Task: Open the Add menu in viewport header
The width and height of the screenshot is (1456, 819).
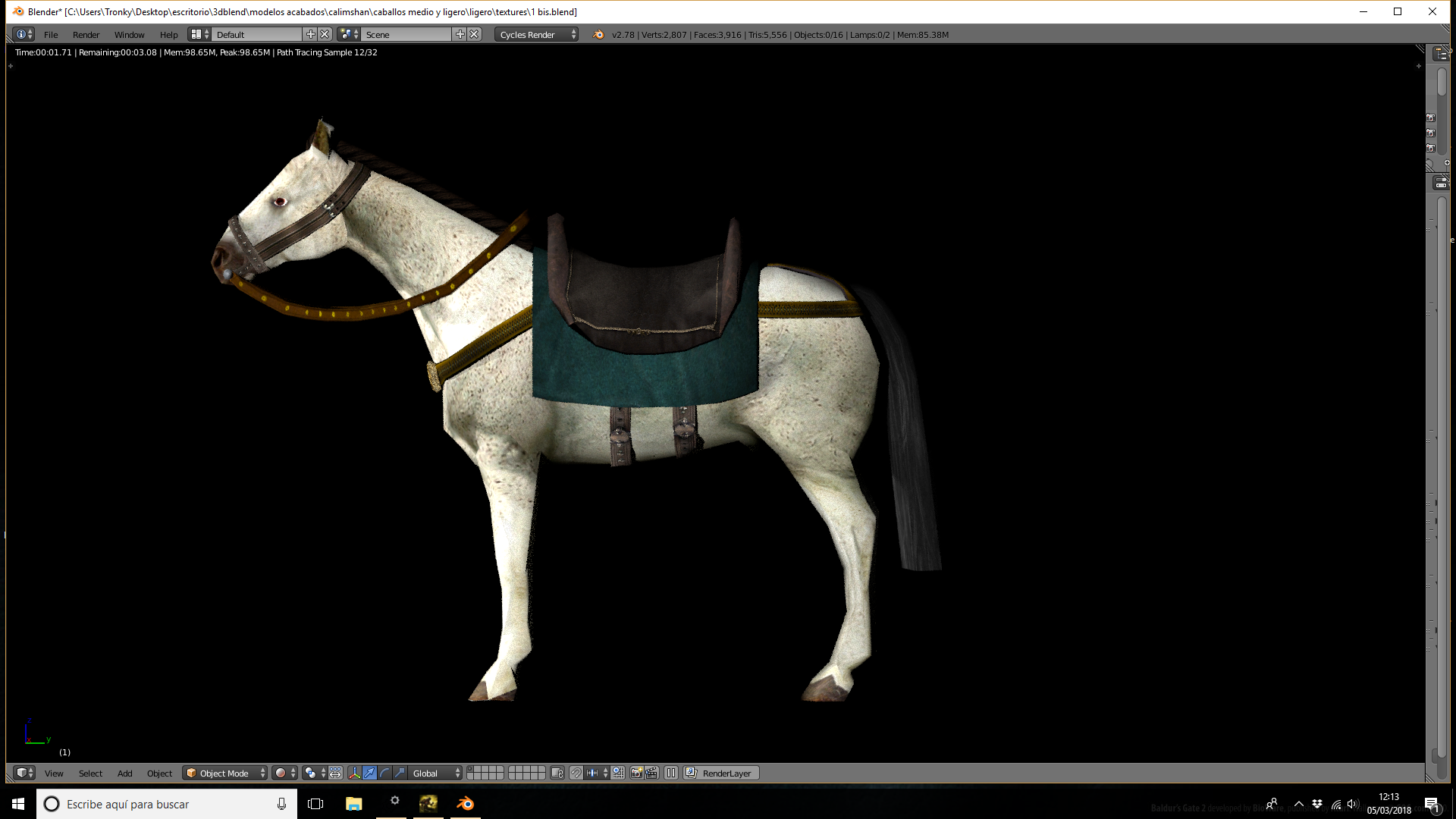Action: (x=124, y=773)
